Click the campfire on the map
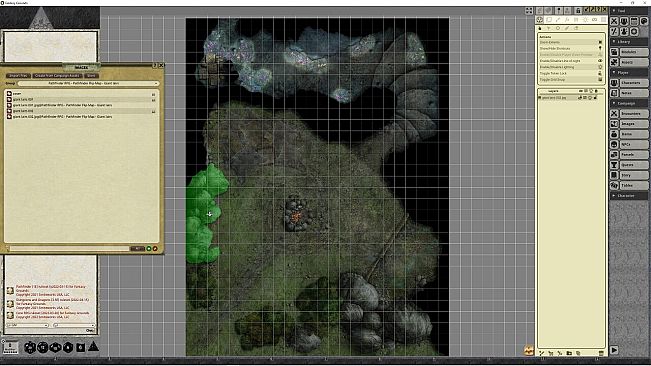The image size is (651, 366). (x=296, y=215)
